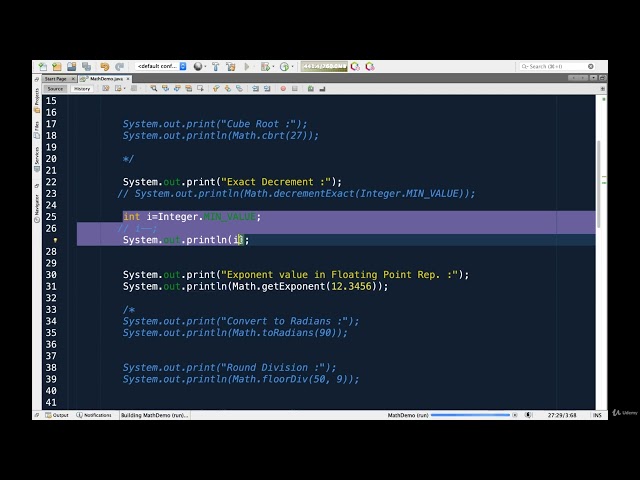The image size is (640, 480).
Task: Click the Find Next Occurrence icon
Action: pyautogui.click(x=177, y=89)
